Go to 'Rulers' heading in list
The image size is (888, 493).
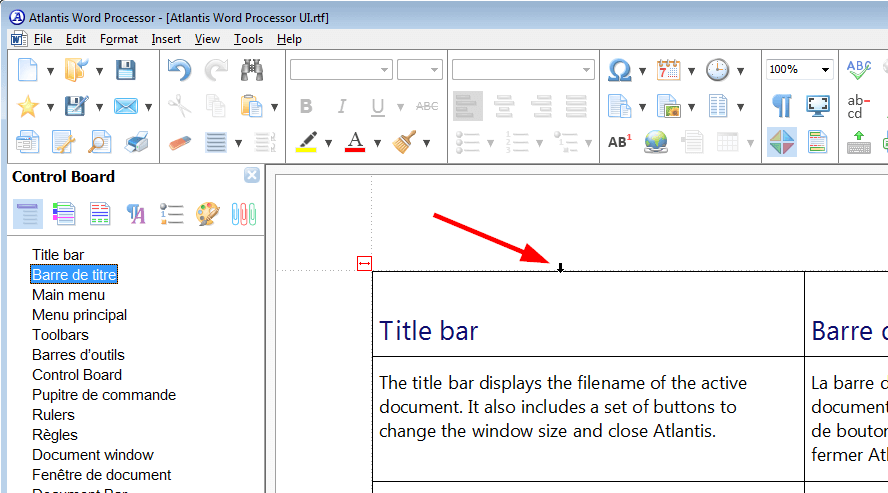[53, 414]
